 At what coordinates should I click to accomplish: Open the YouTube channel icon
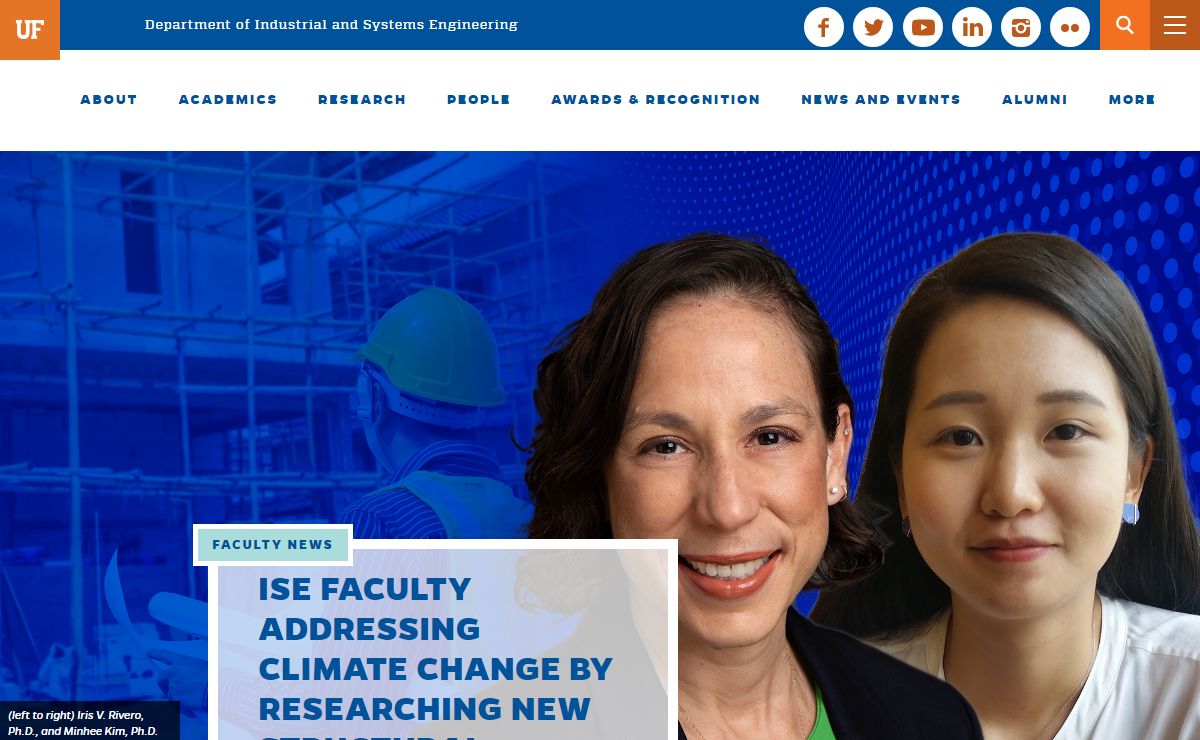923,27
